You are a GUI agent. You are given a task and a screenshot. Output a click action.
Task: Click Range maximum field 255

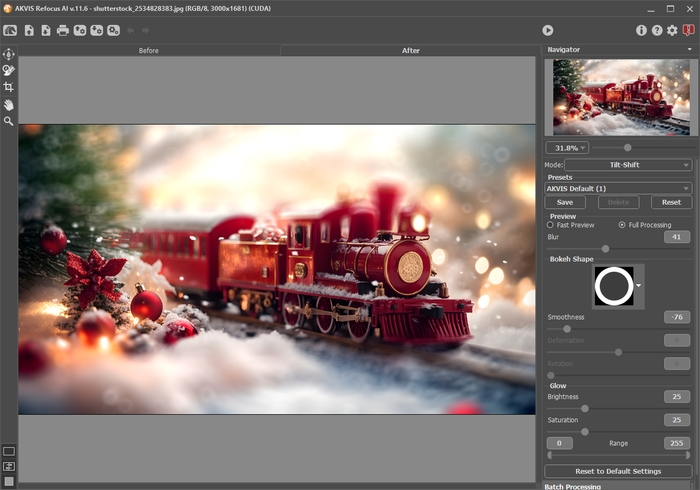pos(677,443)
